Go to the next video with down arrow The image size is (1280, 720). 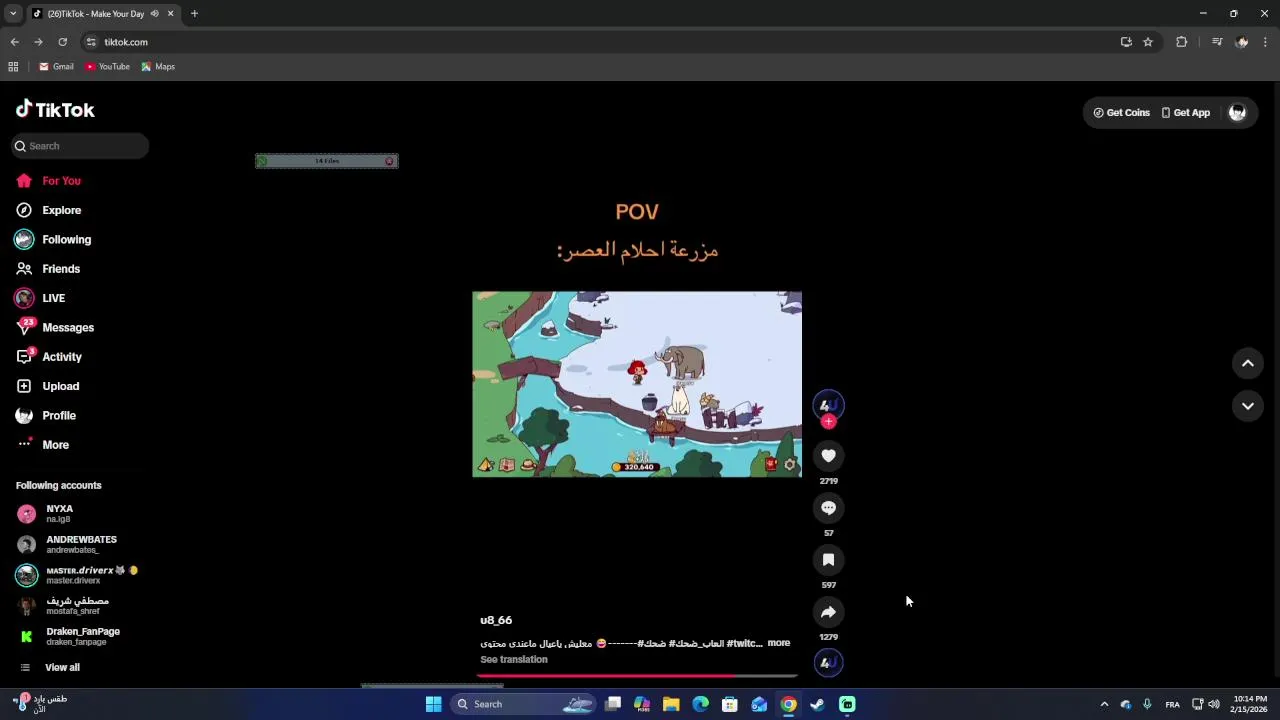(x=1248, y=406)
